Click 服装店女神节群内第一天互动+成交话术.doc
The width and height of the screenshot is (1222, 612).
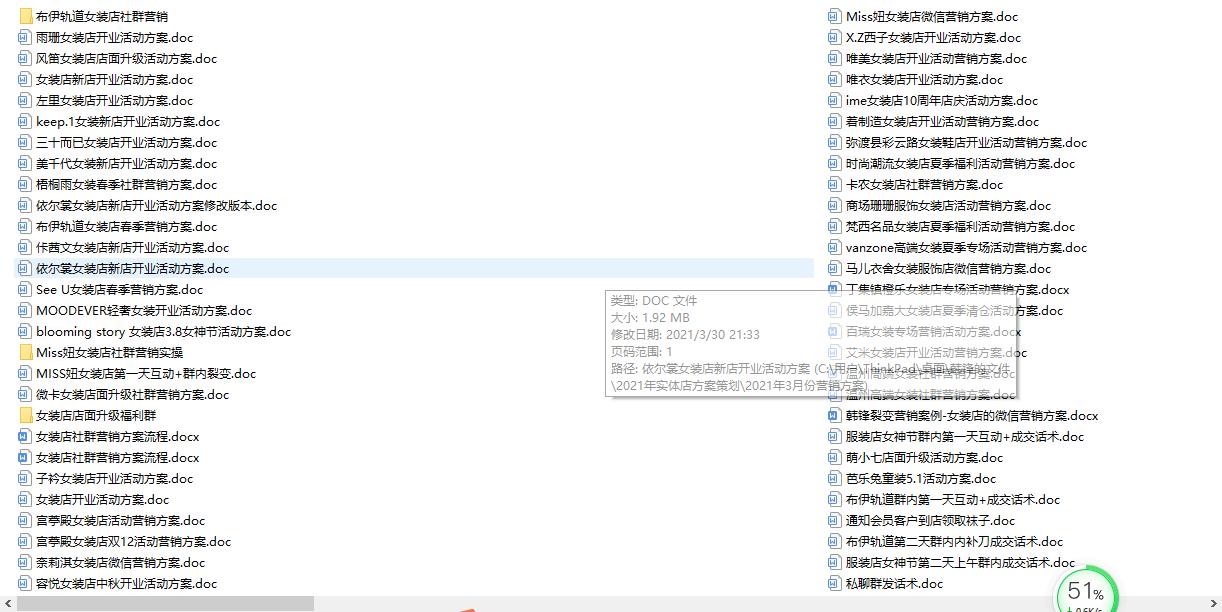[x=964, y=436]
